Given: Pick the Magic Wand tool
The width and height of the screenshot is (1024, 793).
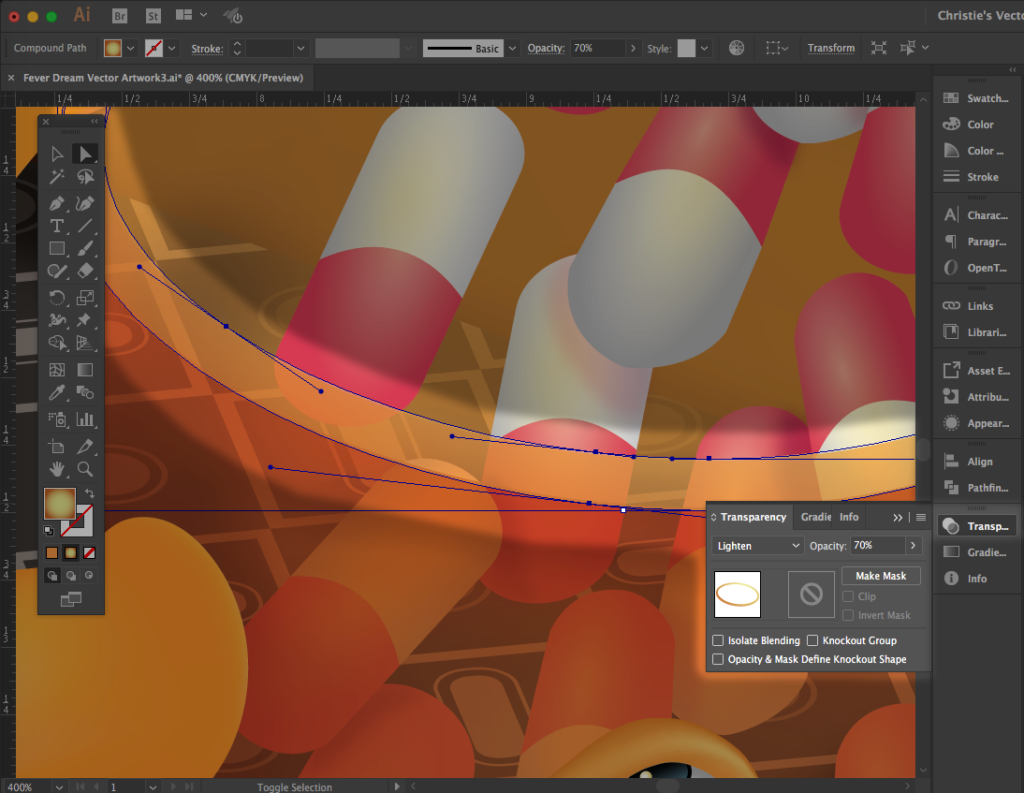Looking at the screenshot, I should point(57,177).
